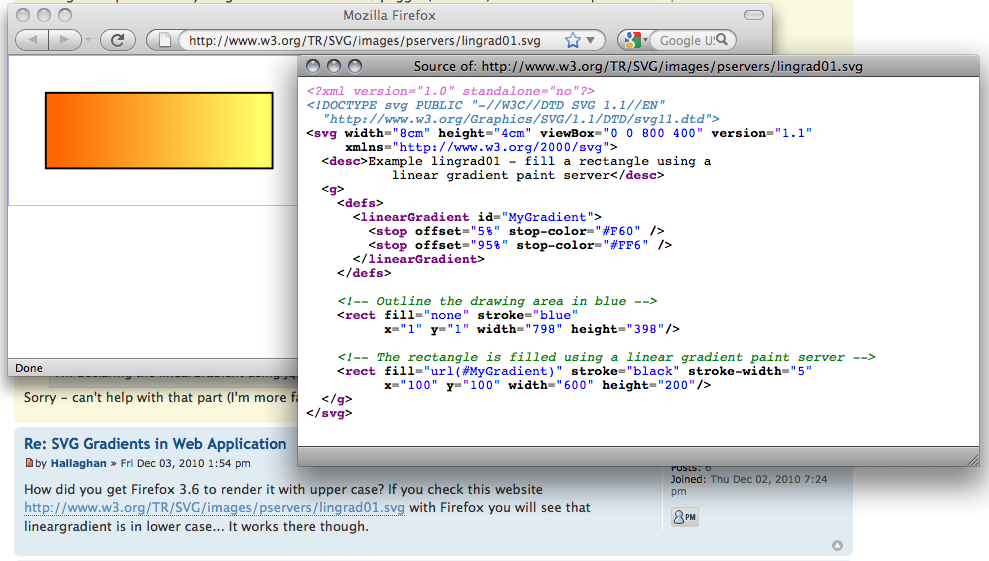Go forward with Firefox forward arrow
Viewport: 989px width, 561px height.
(x=64, y=40)
